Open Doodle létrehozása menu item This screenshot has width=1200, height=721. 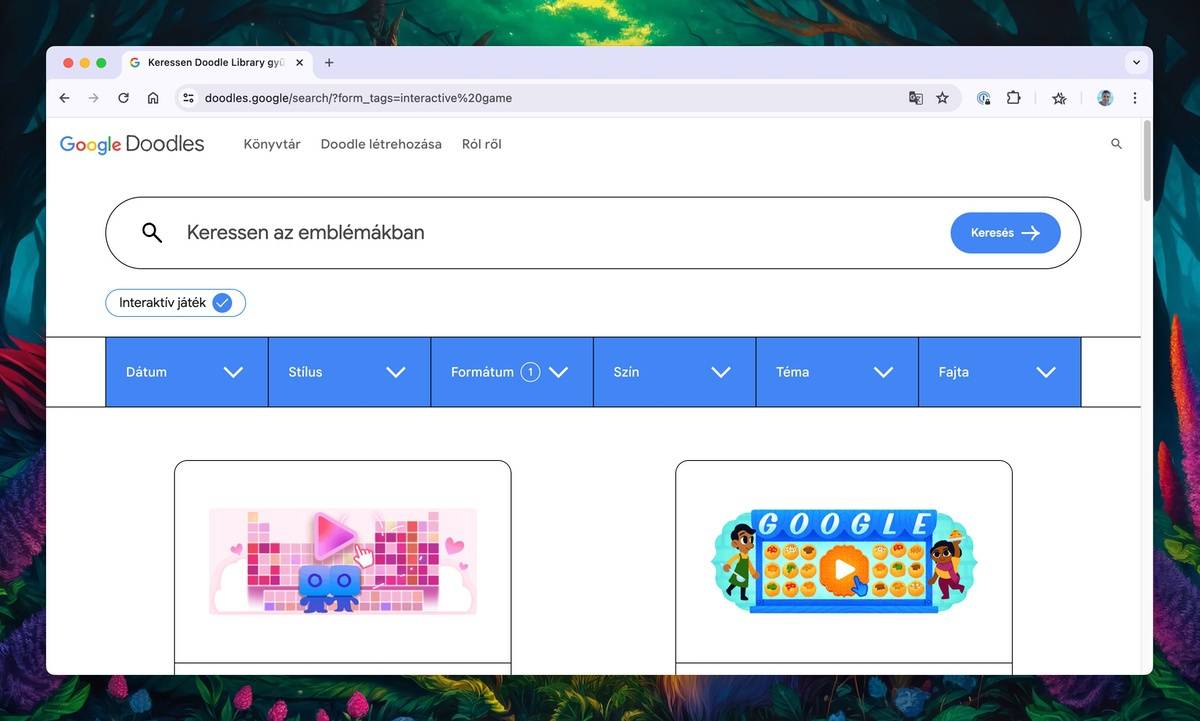(381, 144)
